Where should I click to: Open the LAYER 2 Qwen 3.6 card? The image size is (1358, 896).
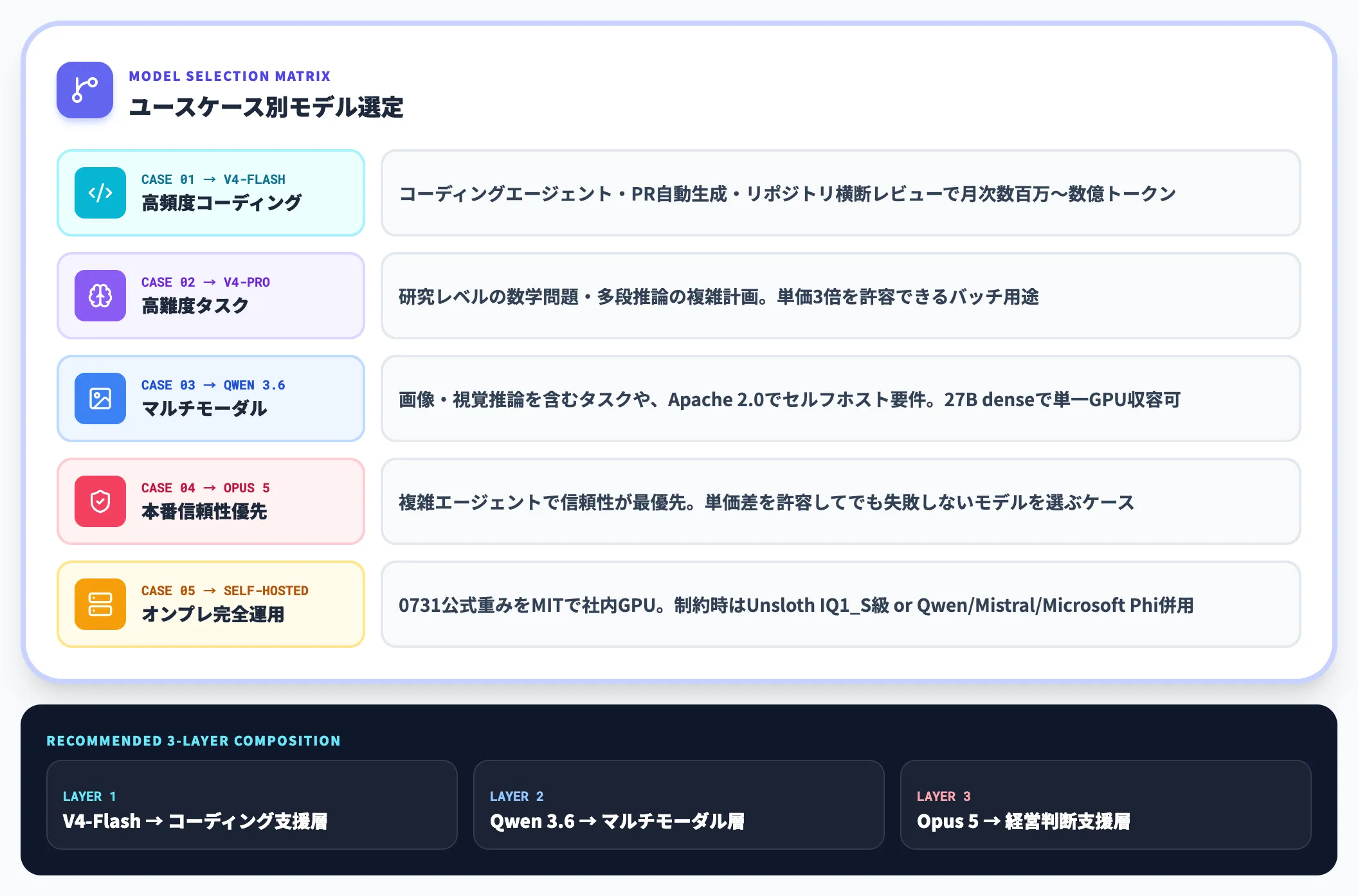(x=679, y=805)
